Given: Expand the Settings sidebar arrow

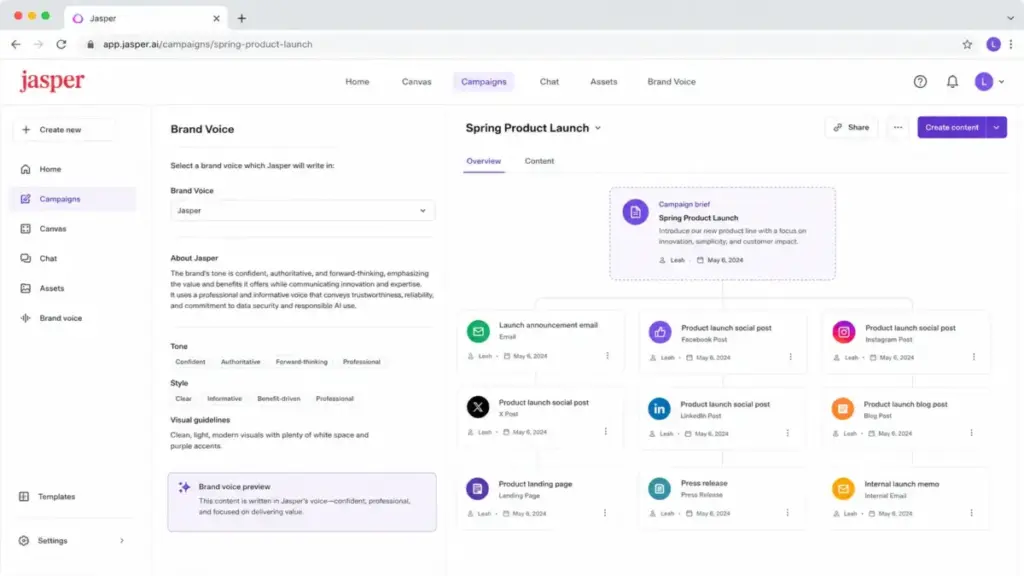Looking at the screenshot, I should click(121, 541).
